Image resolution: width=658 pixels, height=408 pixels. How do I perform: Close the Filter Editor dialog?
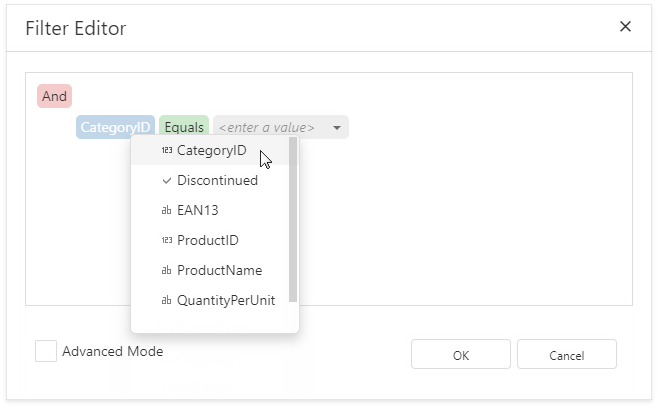point(625,27)
